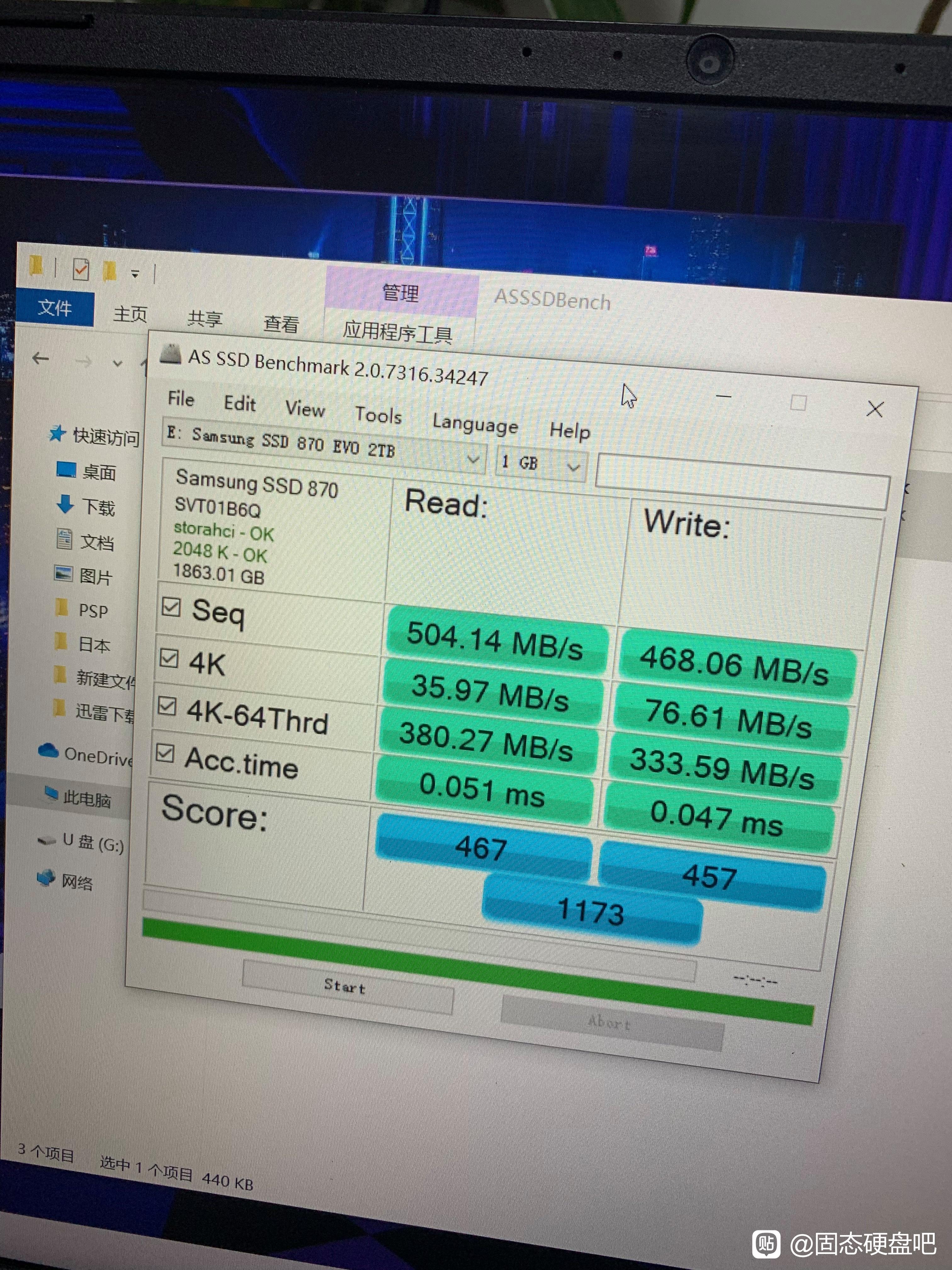Select OneDrive in the navigation pane
This screenshot has width=952, height=1270.
[86, 755]
